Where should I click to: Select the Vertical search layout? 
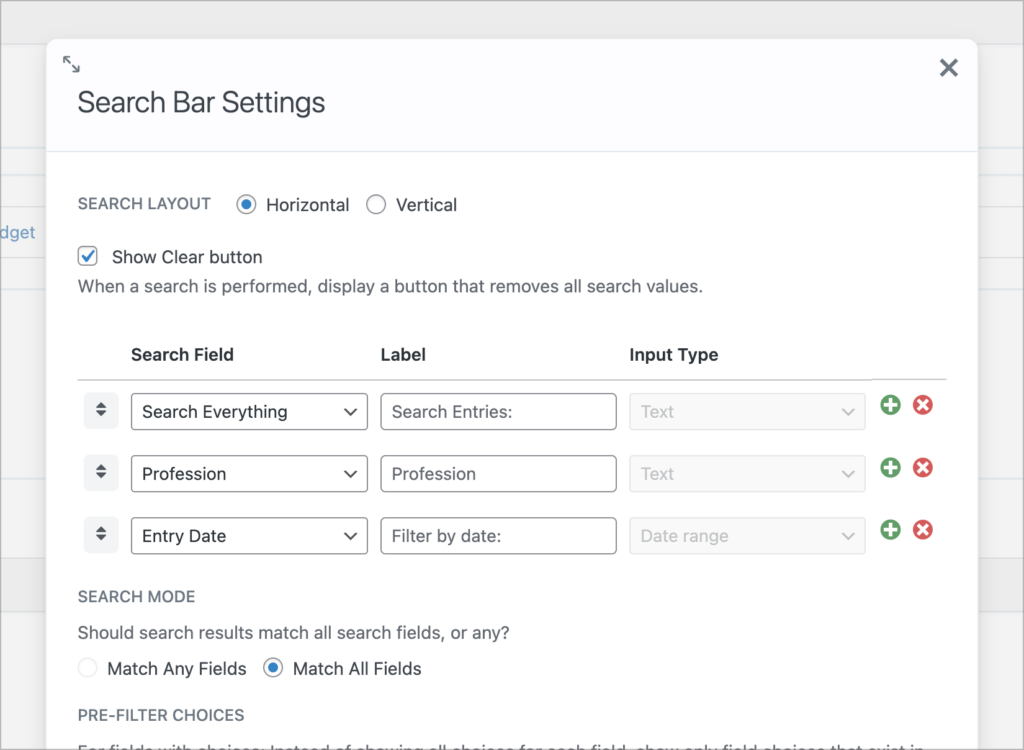376,204
